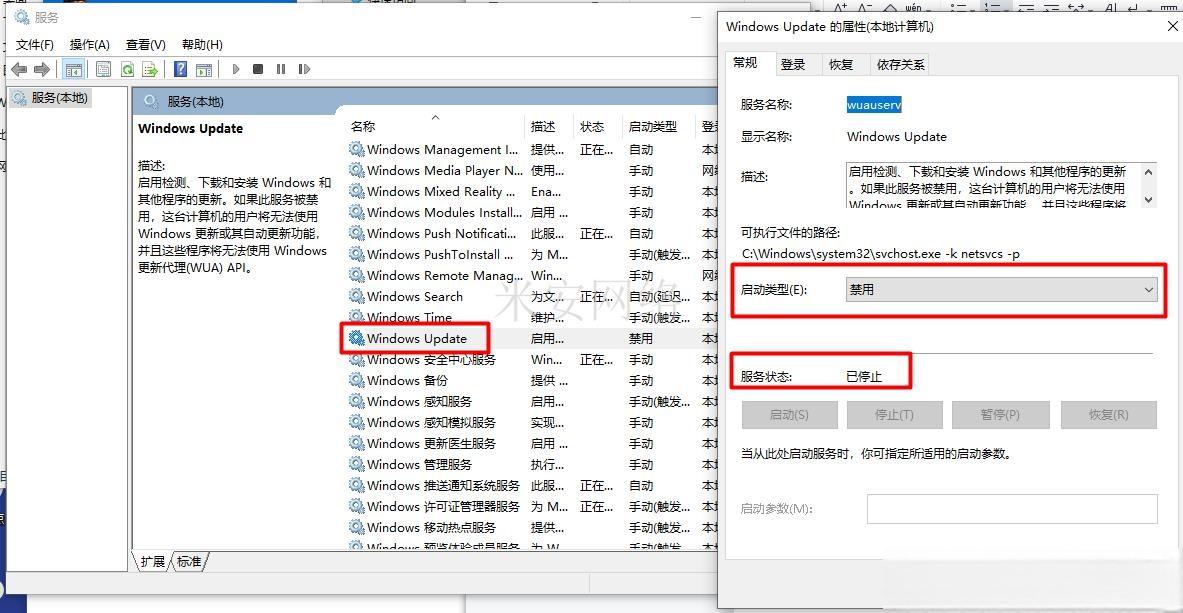The height and width of the screenshot is (613, 1183).
Task: Open Help with the blue question-mark icon
Action: click(180, 69)
